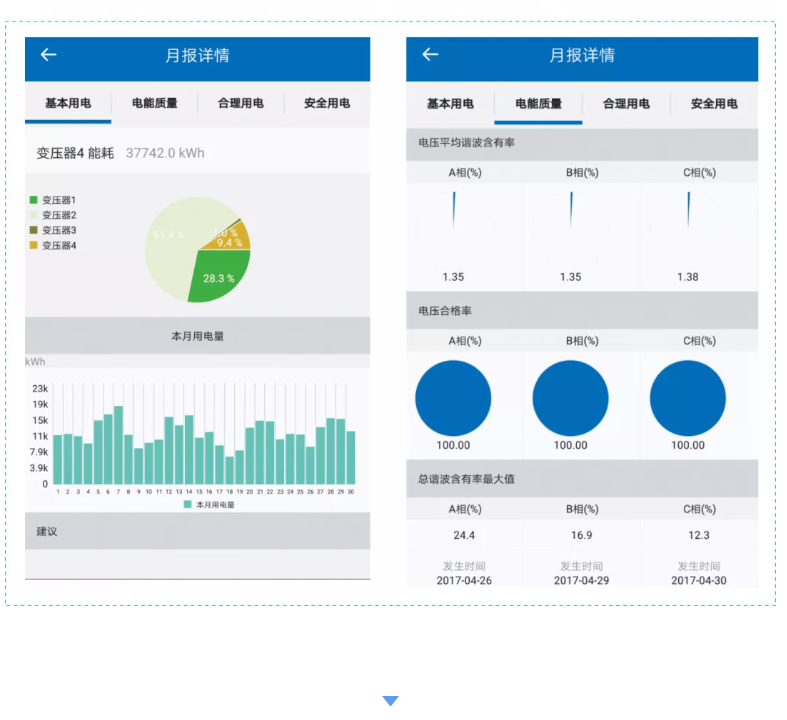Viewport: 787px width, 720px height.
Task: Click the green 变压器1 legend marker
Action: click(x=33, y=200)
